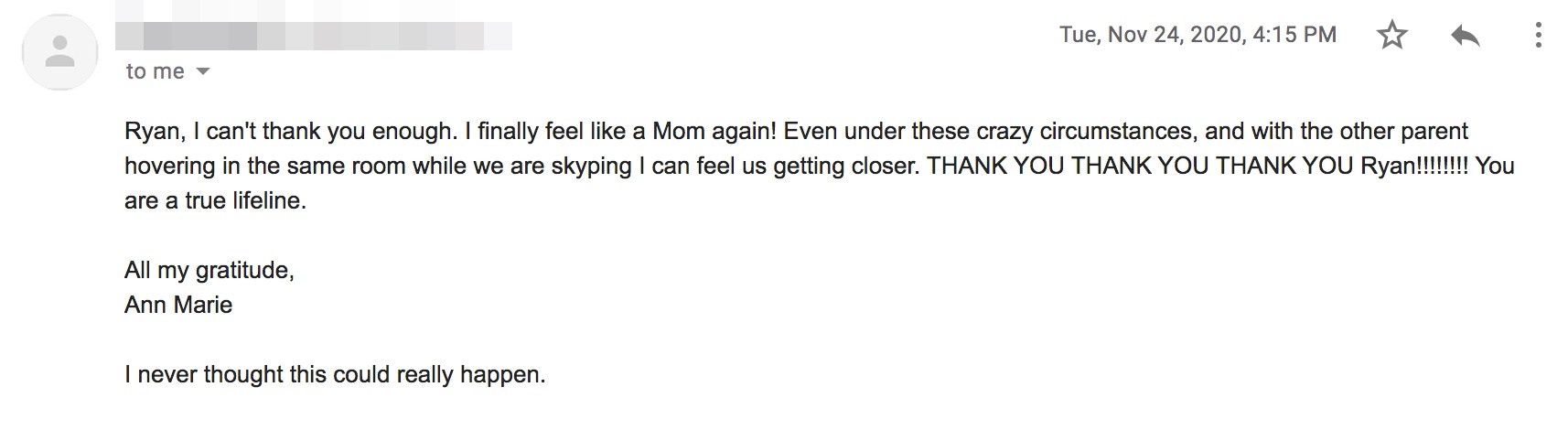Click the word 'skyping' in the message
Viewport: 1568px width, 430px height.
tap(591, 167)
